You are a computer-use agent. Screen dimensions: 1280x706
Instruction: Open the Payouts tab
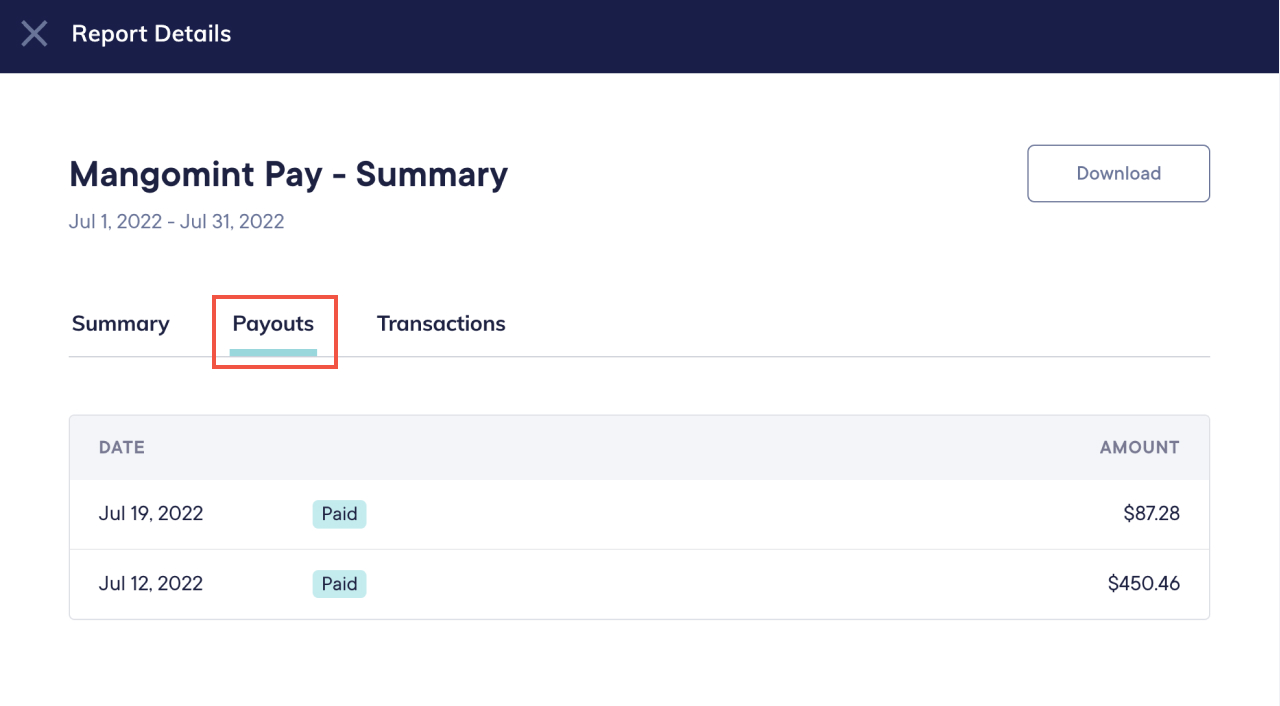pyautogui.click(x=273, y=323)
